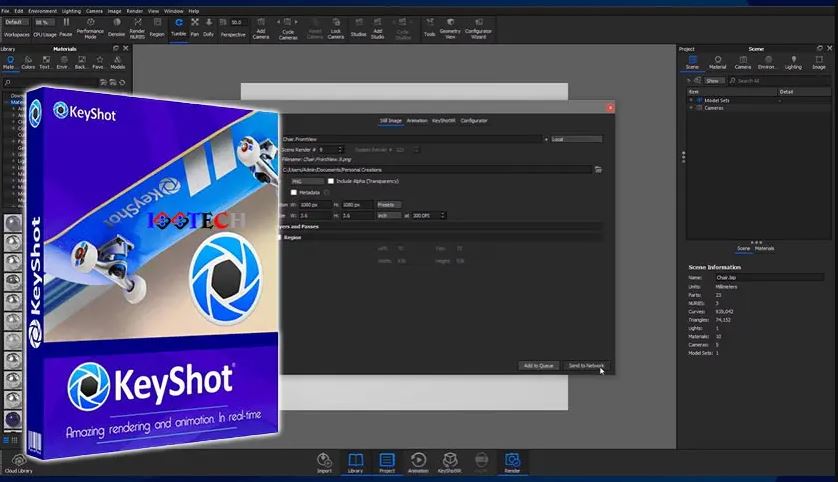The image size is (838, 482).
Task: Launch the Configurator Wizard
Action: pos(478,28)
